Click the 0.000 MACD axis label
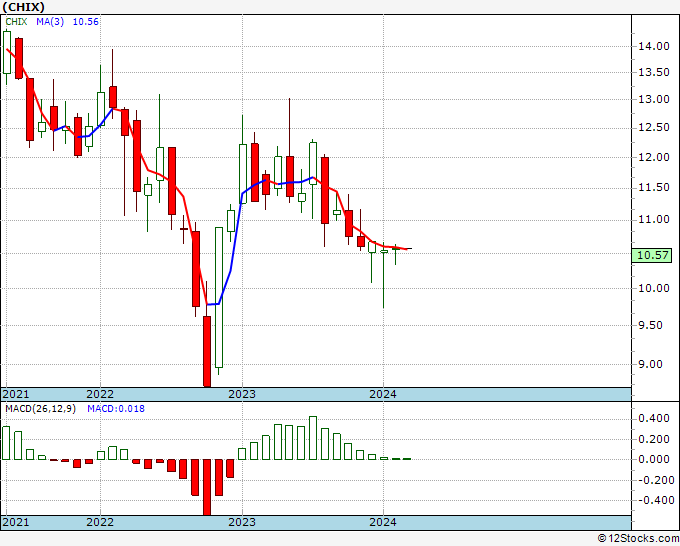 654,459
